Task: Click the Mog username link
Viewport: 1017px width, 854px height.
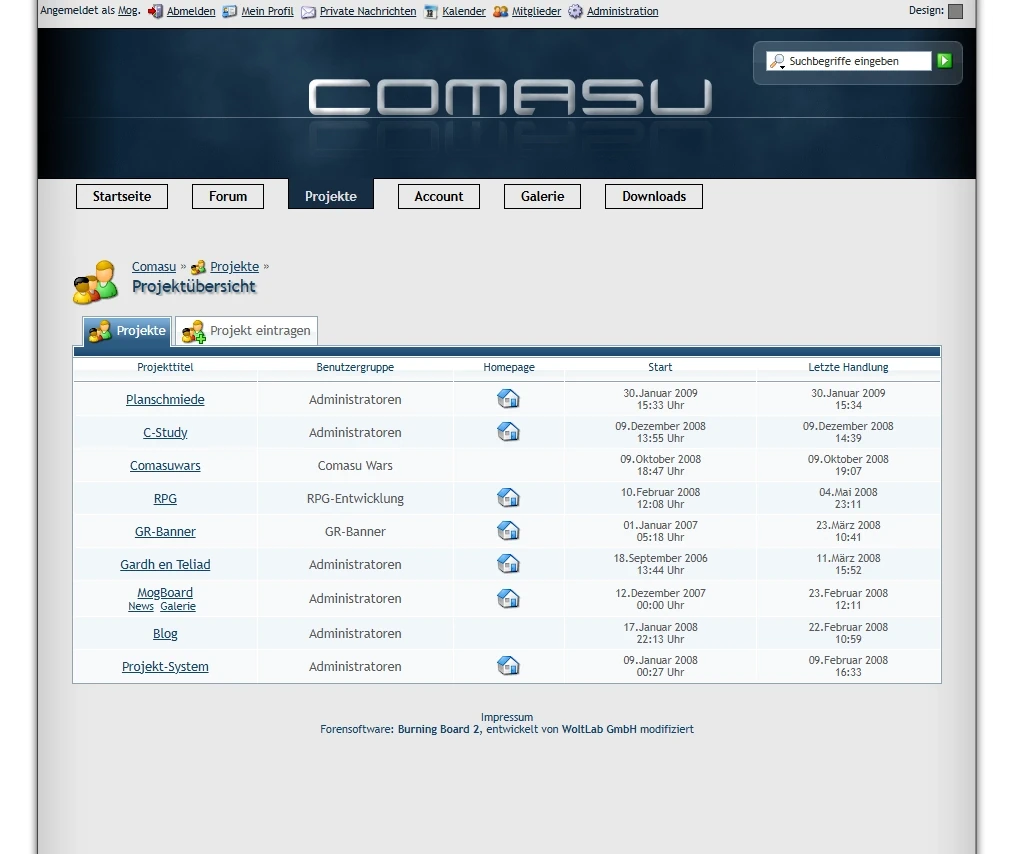Action: click(x=128, y=10)
